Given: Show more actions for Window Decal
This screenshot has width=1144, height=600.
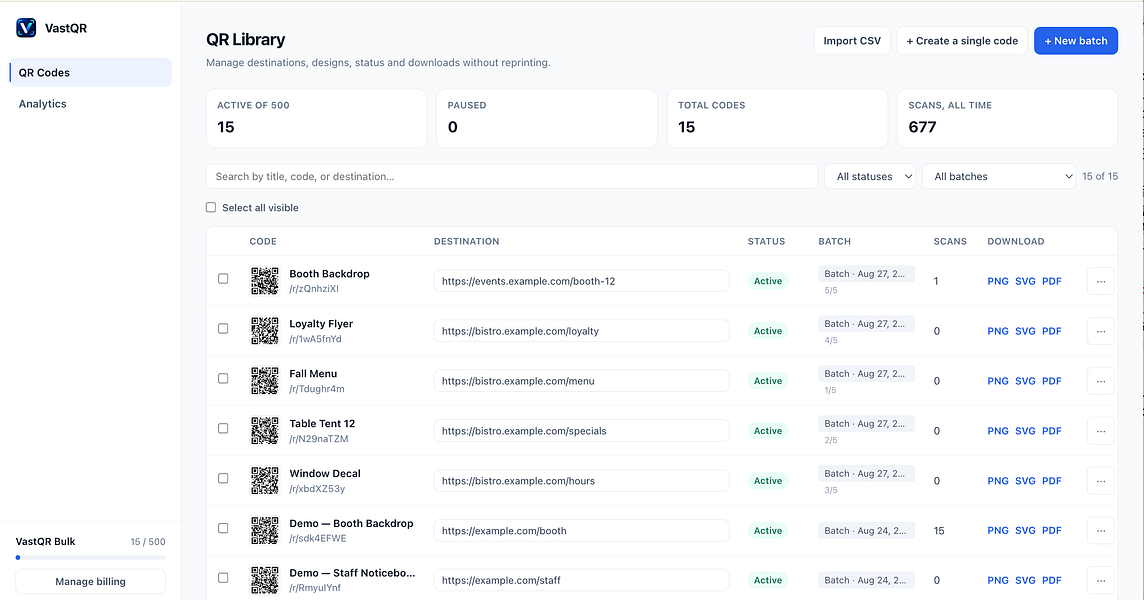Looking at the screenshot, I should [1101, 480].
